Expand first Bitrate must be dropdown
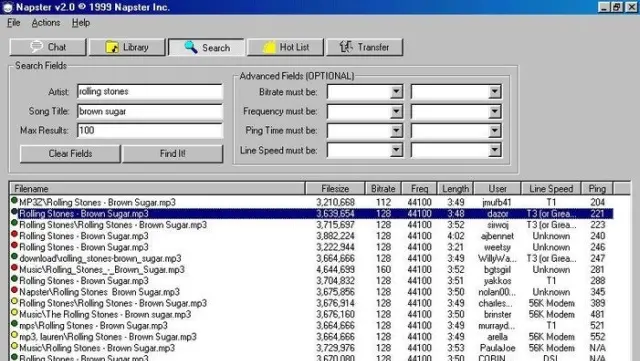This screenshot has width=640, height=361. pyautogui.click(x=396, y=92)
